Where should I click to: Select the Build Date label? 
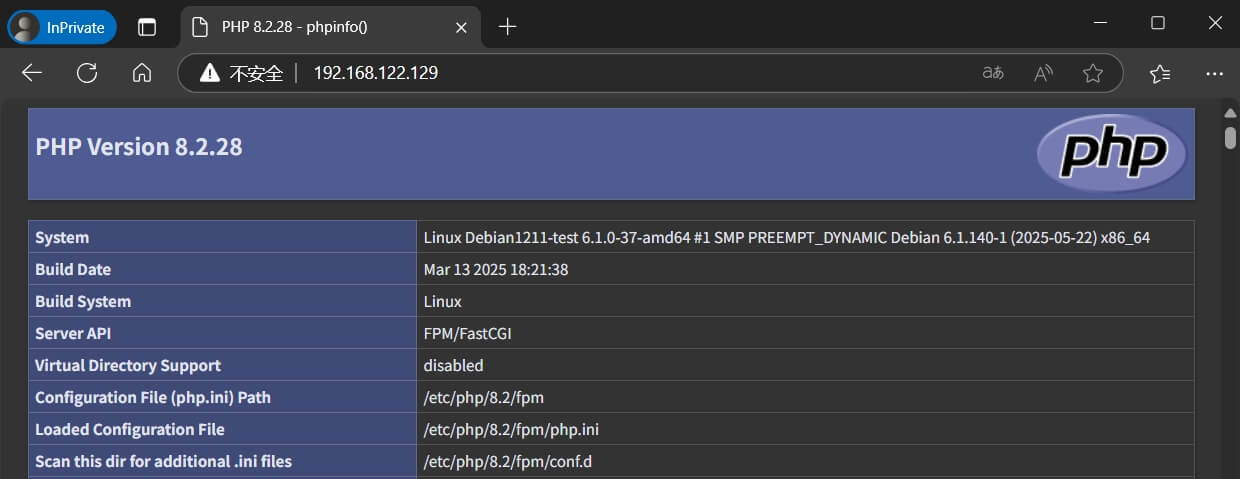[73, 269]
